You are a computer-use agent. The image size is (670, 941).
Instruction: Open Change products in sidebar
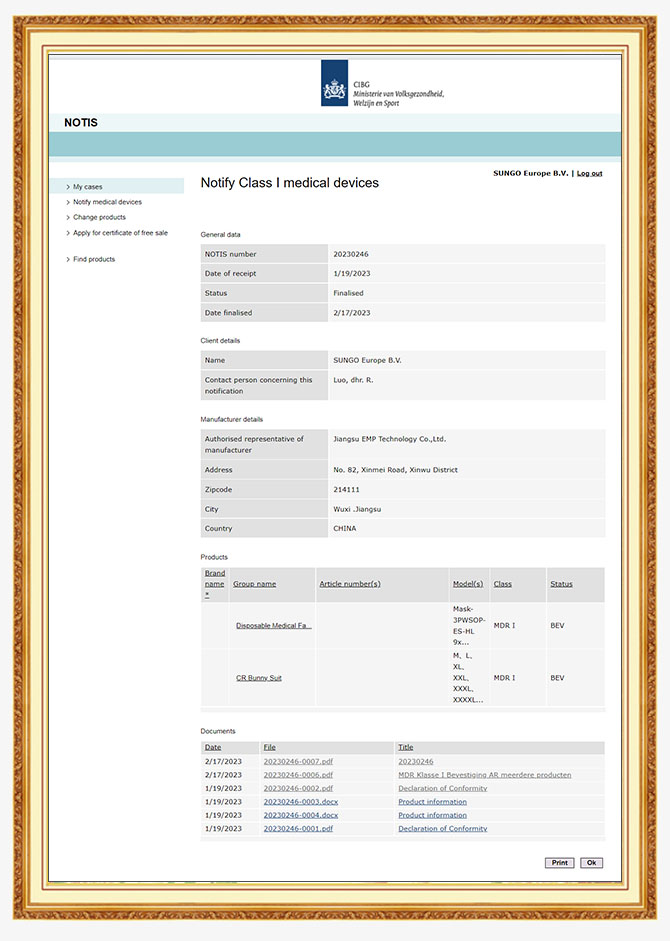[x=99, y=217]
